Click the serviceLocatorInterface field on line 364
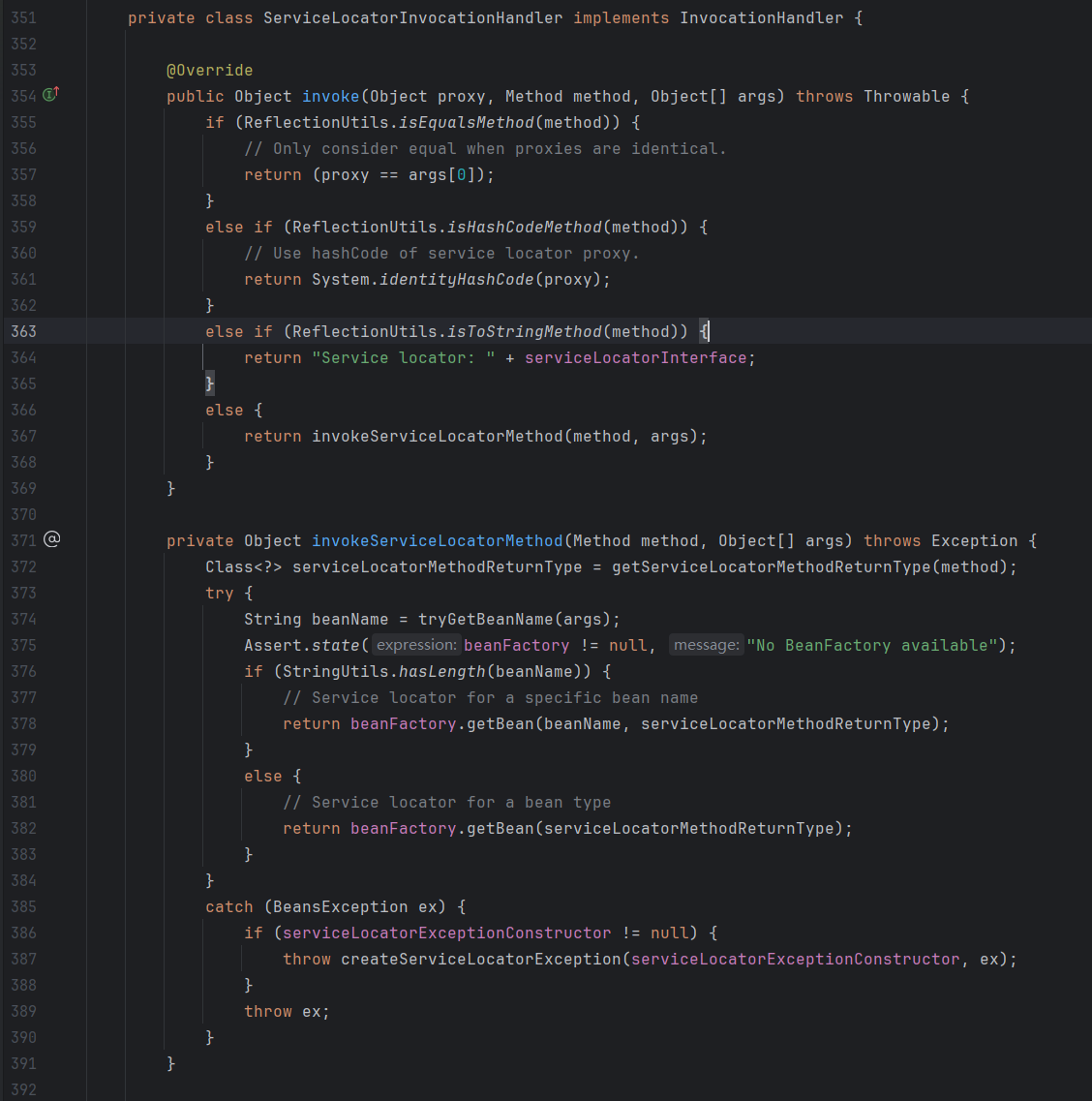This screenshot has height=1101, width=1092. click(x=635, y=357)
